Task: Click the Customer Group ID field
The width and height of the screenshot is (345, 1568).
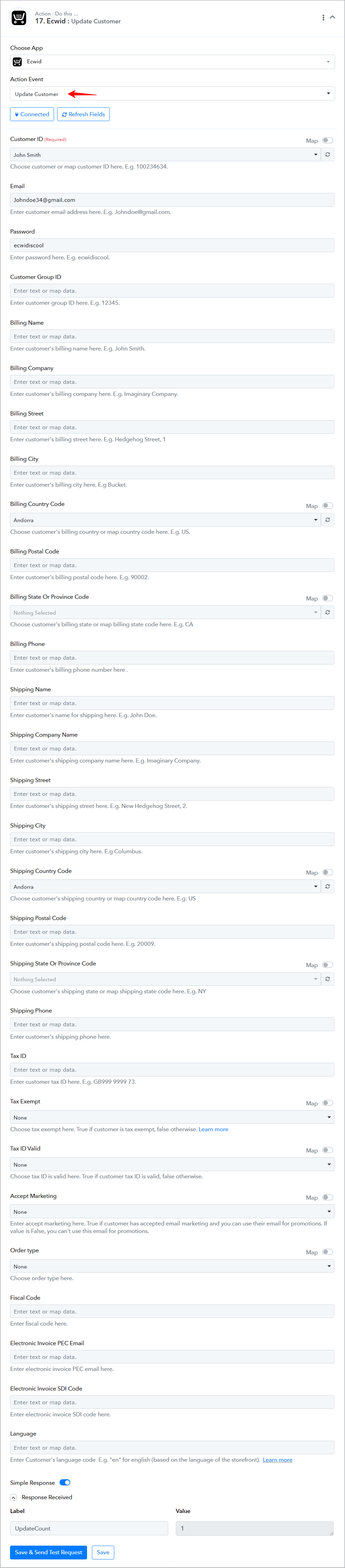Action: (x=172, y=291)
